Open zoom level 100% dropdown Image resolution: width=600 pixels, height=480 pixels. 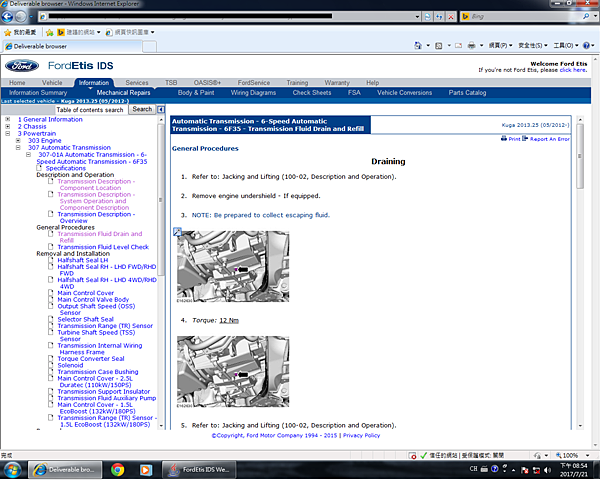pyautogui.click(x=587, y=456)
